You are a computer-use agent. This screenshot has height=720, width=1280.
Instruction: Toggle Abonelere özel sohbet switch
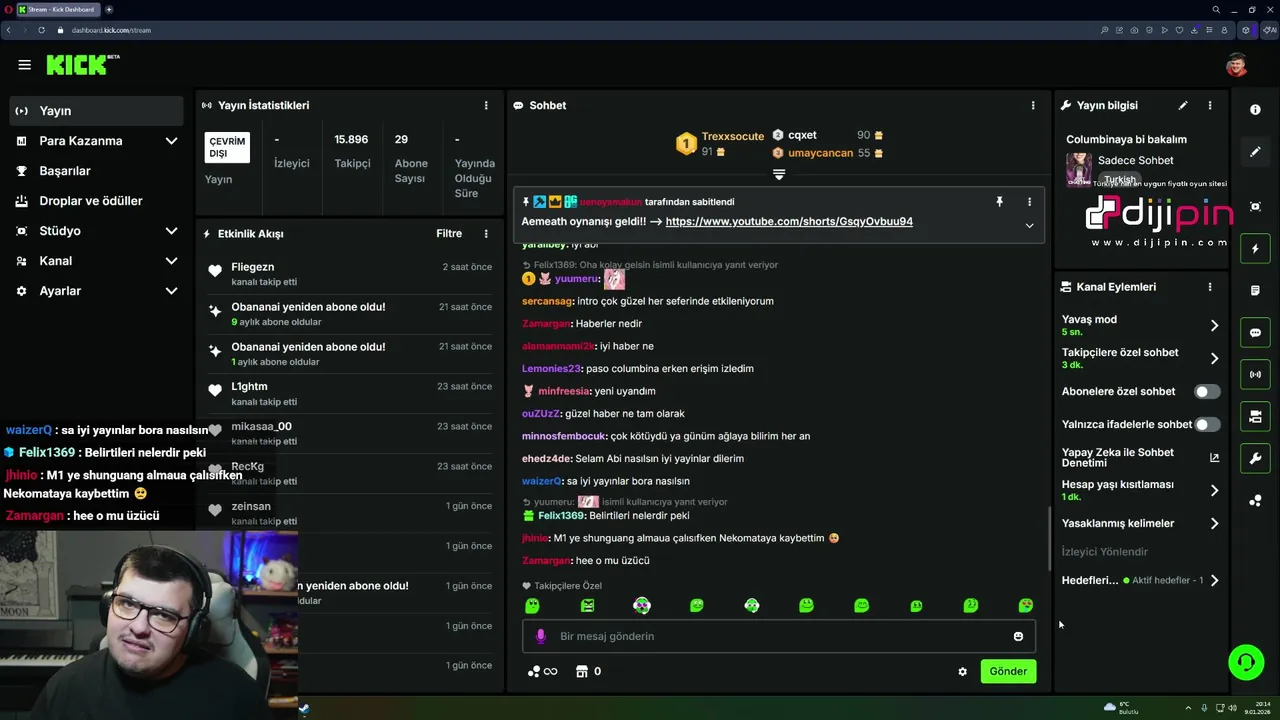click(x=1207, y=392)
